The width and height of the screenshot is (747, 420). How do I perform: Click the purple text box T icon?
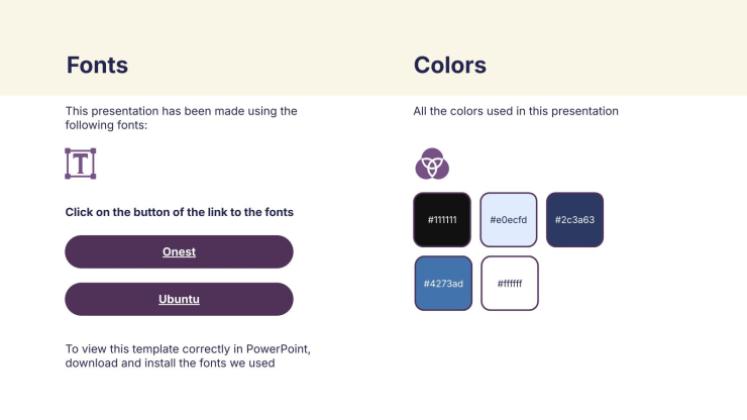(80, 163)
